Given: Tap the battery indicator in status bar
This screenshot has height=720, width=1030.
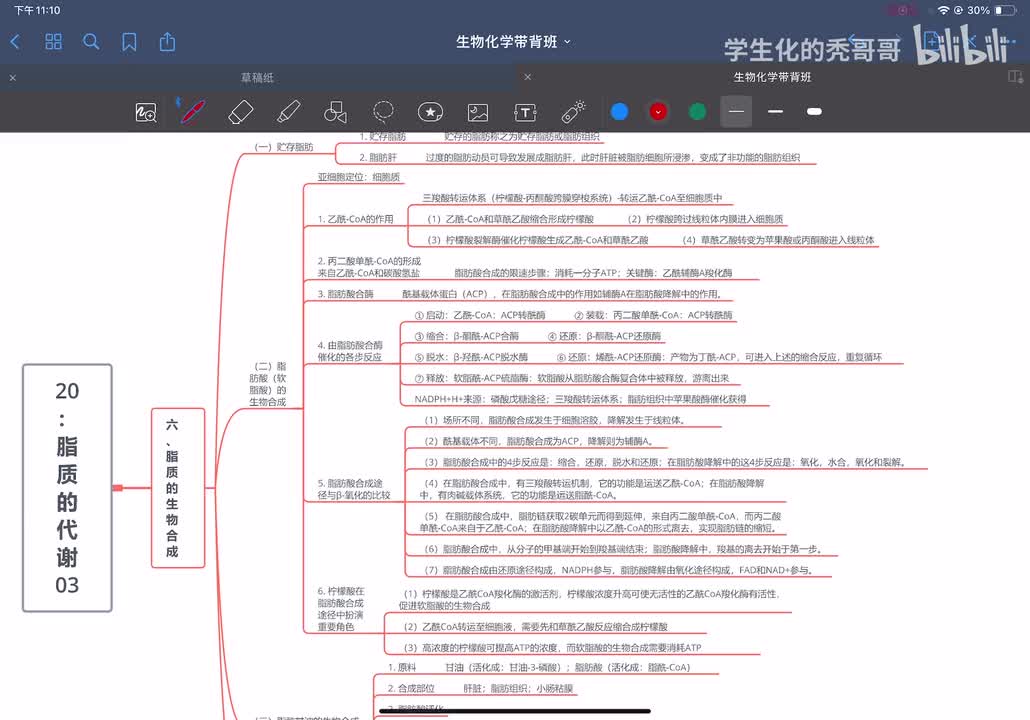Looking at the screenshot, I should pyautogui.click(x=1005, y=11).
